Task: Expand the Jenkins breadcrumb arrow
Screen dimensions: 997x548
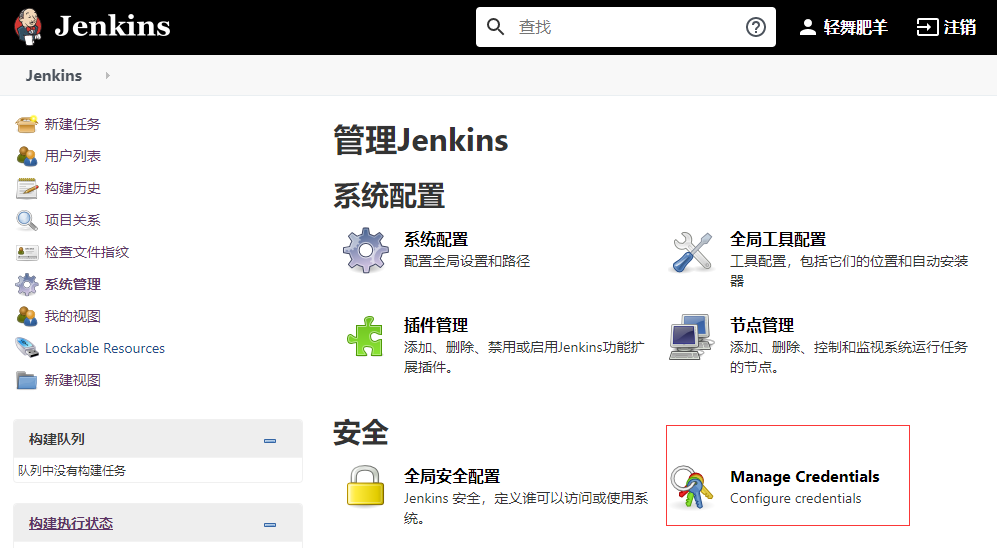Action: (107, 76)
